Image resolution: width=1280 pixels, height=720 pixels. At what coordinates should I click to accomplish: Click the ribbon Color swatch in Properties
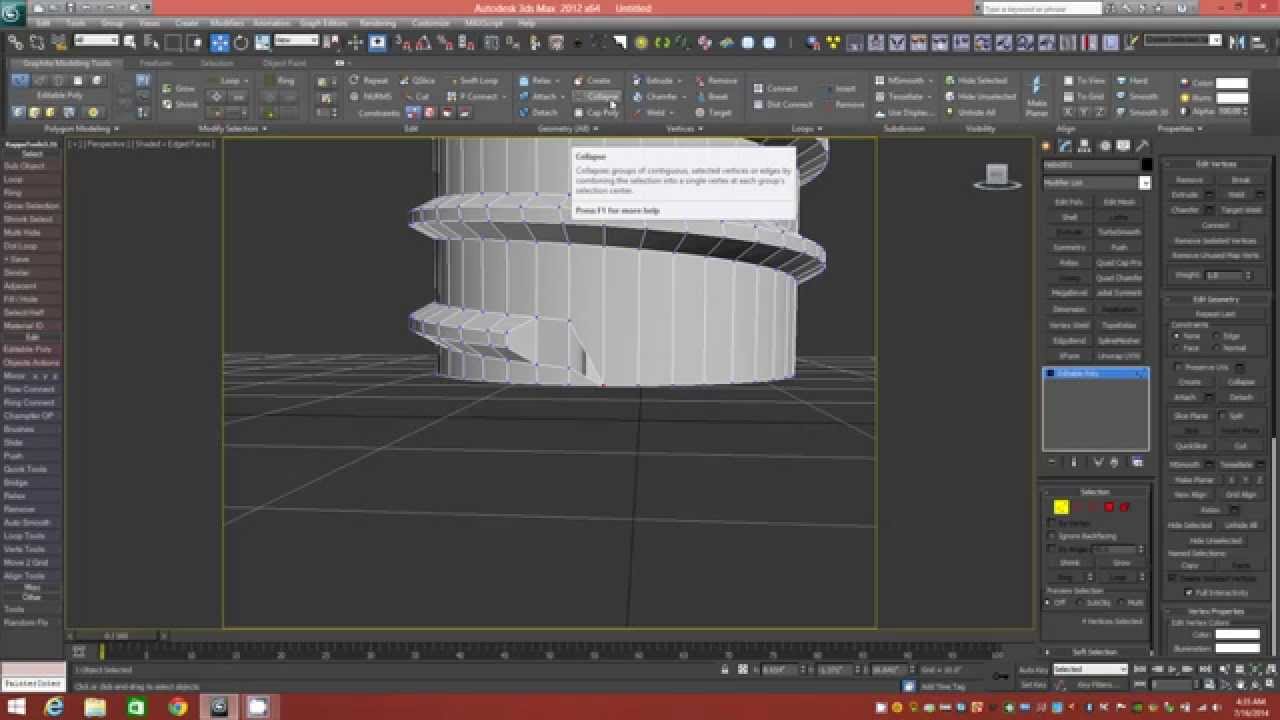point(1231,83)
